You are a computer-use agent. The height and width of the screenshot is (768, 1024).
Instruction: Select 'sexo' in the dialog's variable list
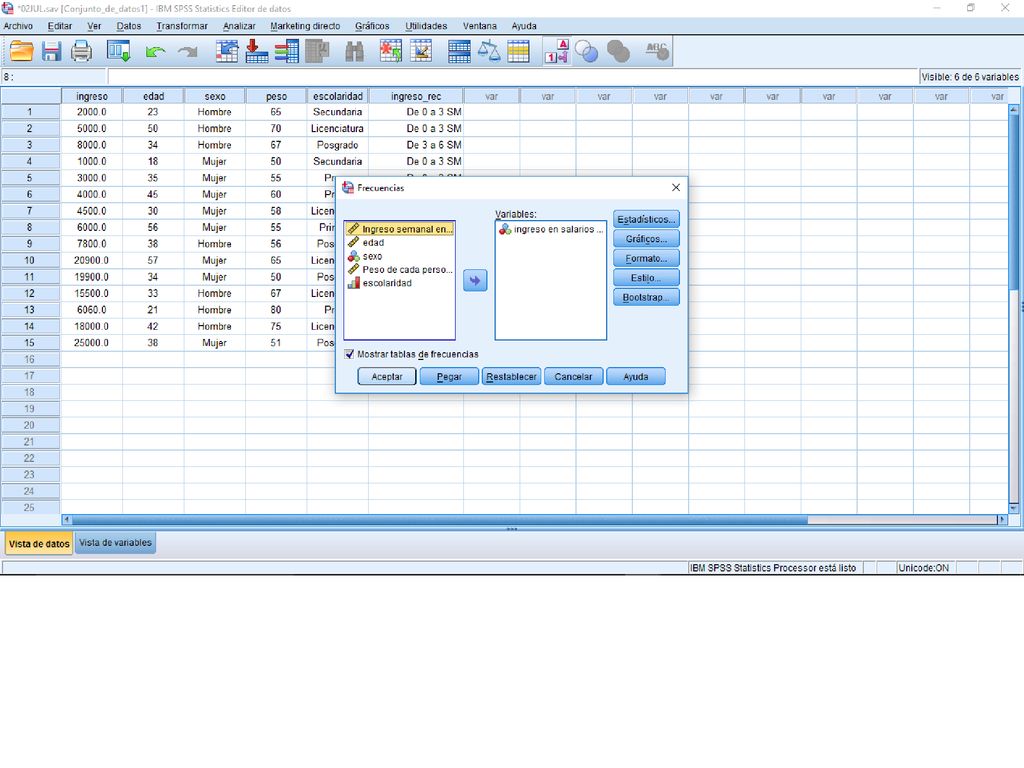400,256
